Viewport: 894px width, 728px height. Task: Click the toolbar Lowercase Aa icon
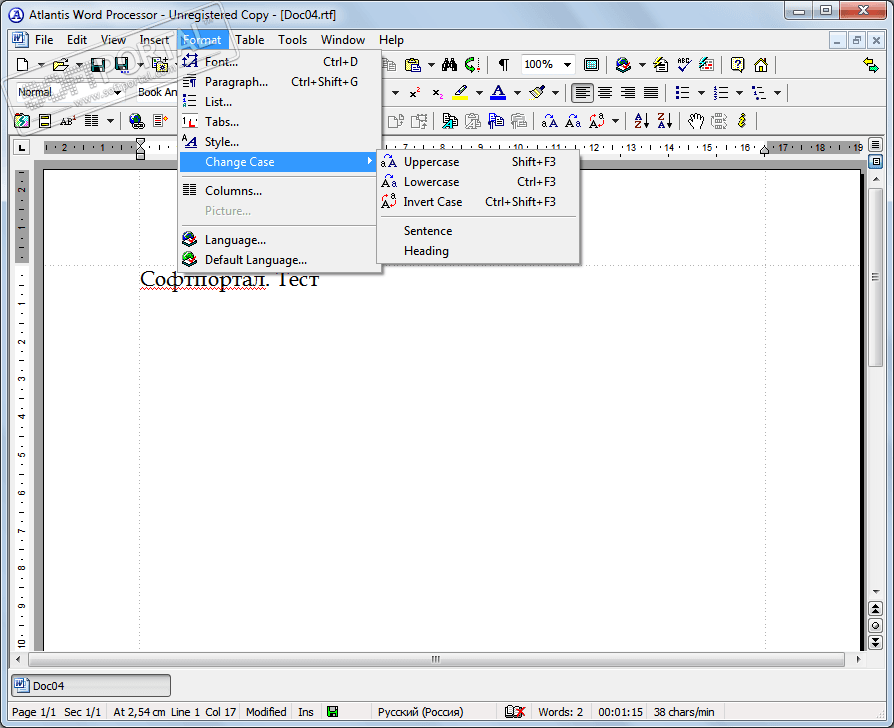click(573, 121)
